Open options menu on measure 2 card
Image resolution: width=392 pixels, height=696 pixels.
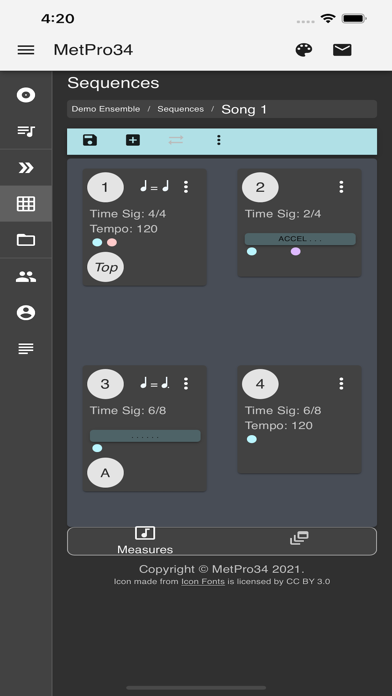pos(341,187)
